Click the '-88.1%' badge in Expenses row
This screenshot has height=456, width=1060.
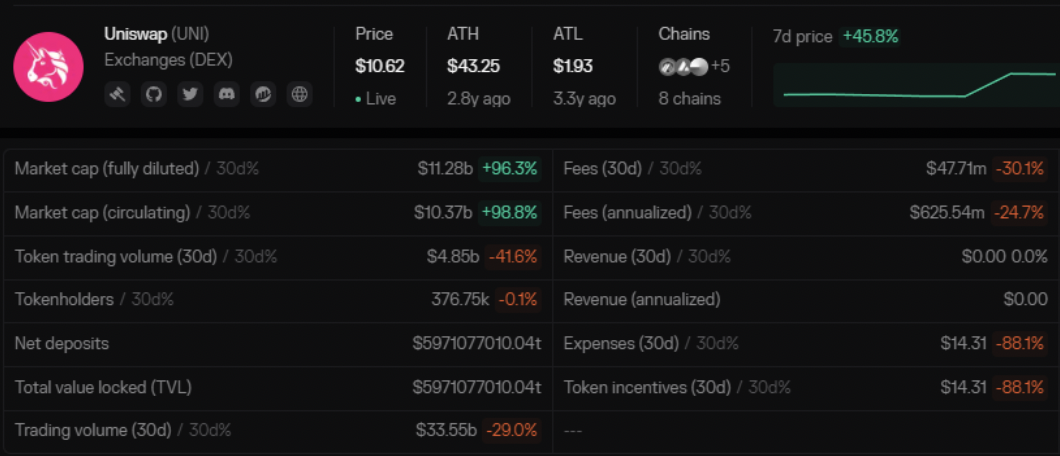coord(1019,343)
